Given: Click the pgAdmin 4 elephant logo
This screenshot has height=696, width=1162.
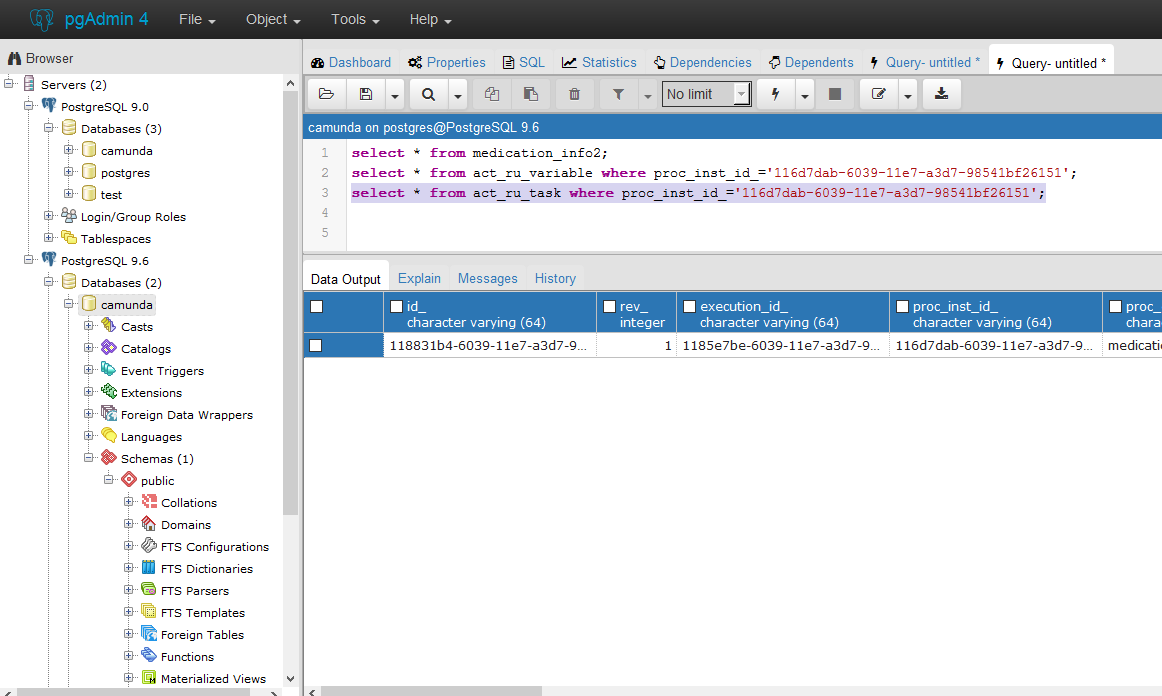Looking at the screenshot, I should tap(42, 19).
